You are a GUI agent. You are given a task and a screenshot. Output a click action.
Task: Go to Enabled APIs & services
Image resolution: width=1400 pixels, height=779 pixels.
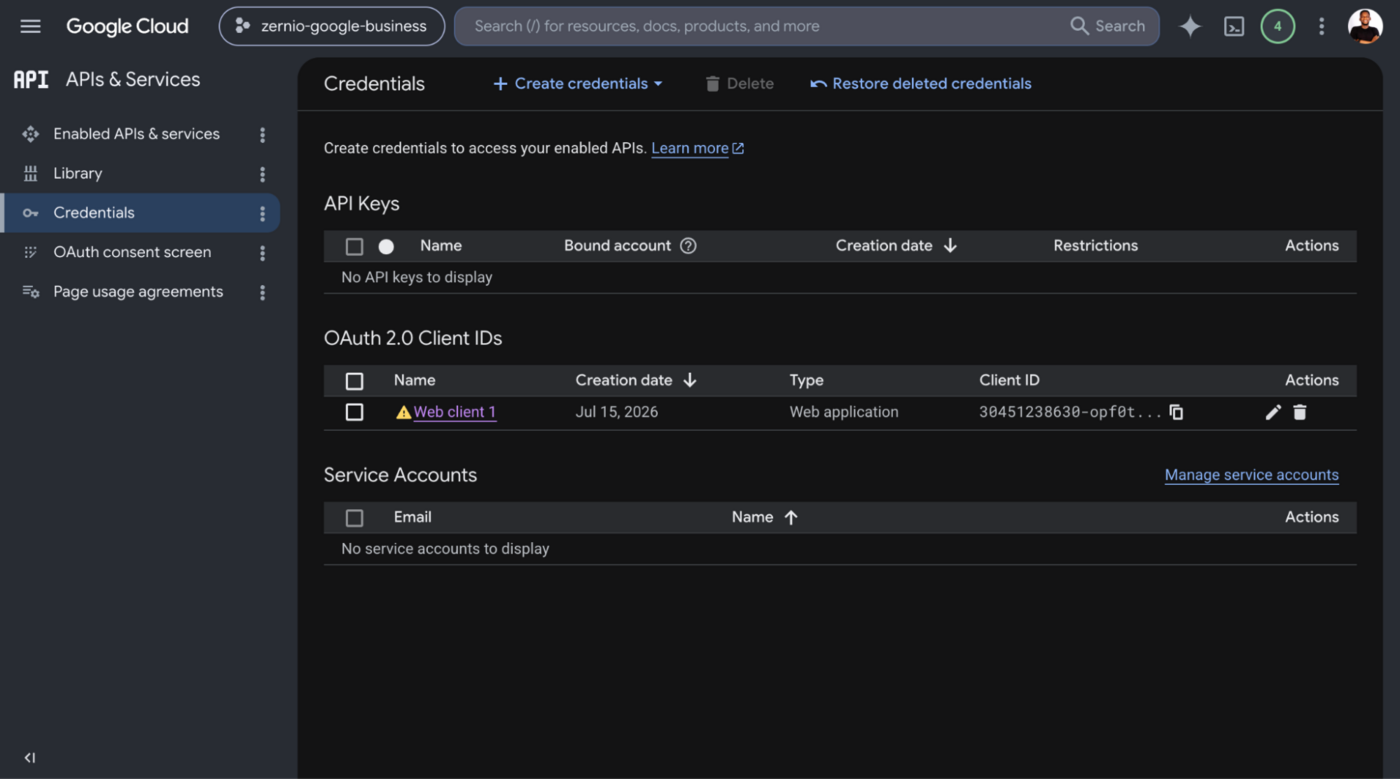coord(136,134)
